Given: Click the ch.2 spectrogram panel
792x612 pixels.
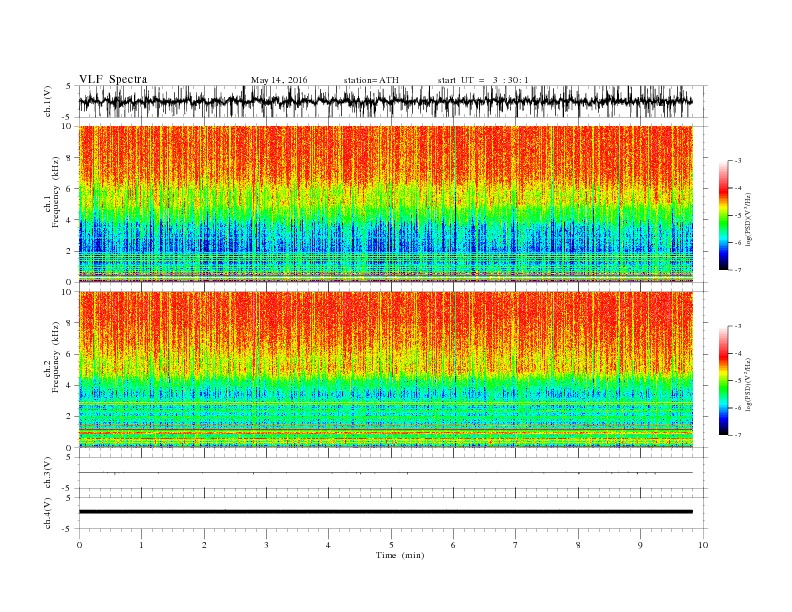Looking at the screenshot, I should [x=386, y=370].
